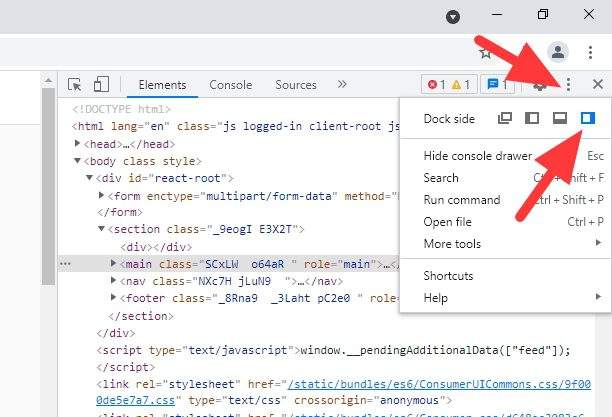
Task: Expand the More tools submenu
Action: pos(505,244)
